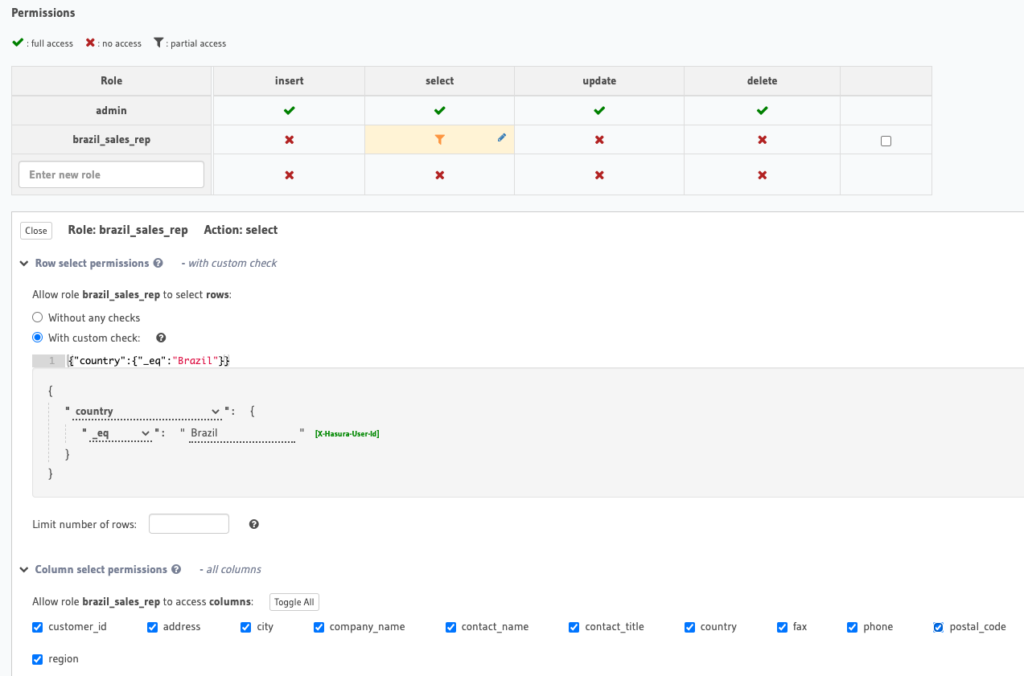Select the Without any checks radio button
The image size is (1024, 676).
click(37, 316)
